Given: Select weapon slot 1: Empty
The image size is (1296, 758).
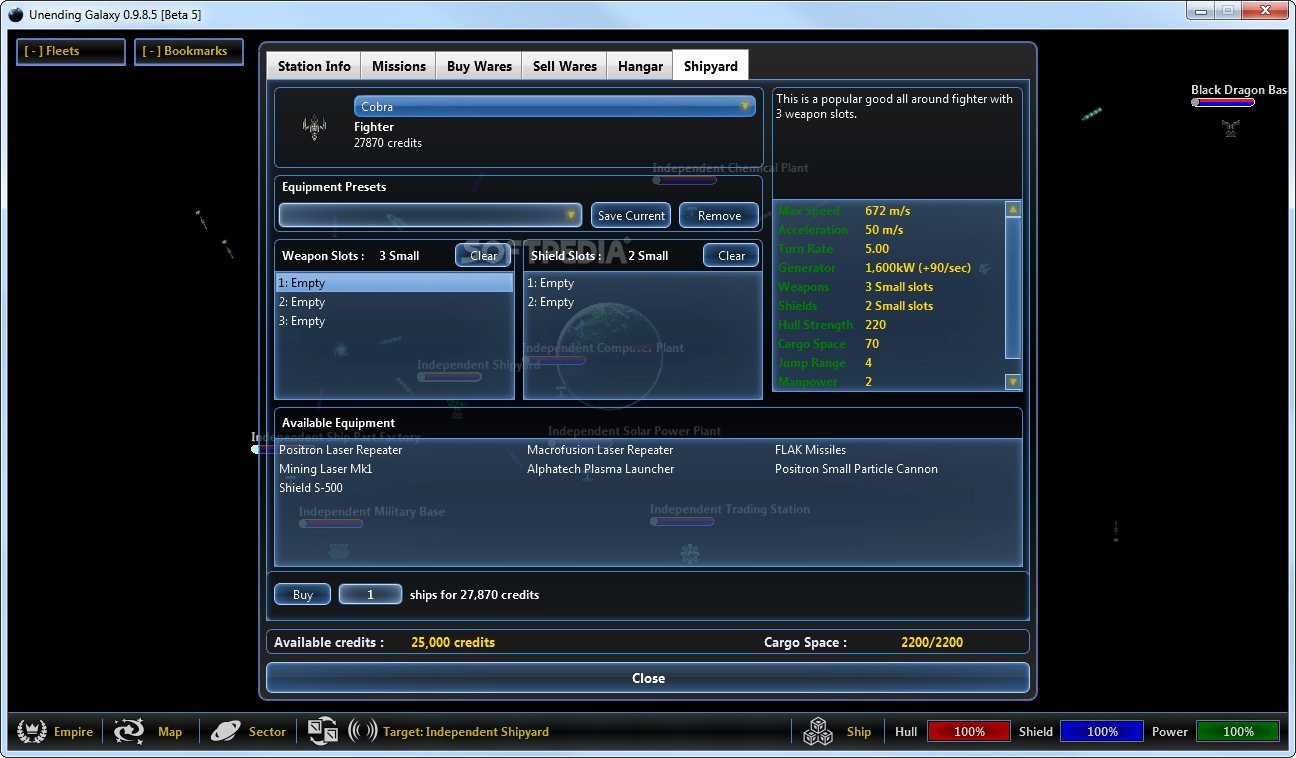Looking at the screenshot, I should tap(395, 283).
